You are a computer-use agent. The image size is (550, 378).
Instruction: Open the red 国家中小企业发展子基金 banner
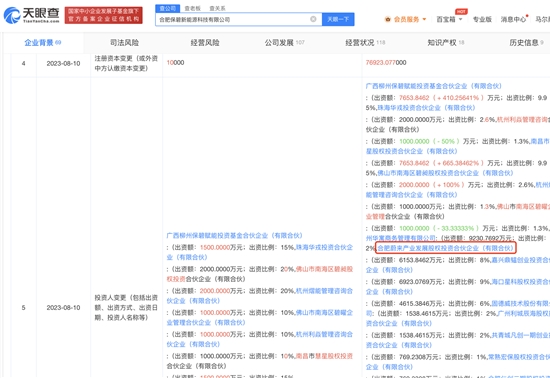(x=103, y=15)
